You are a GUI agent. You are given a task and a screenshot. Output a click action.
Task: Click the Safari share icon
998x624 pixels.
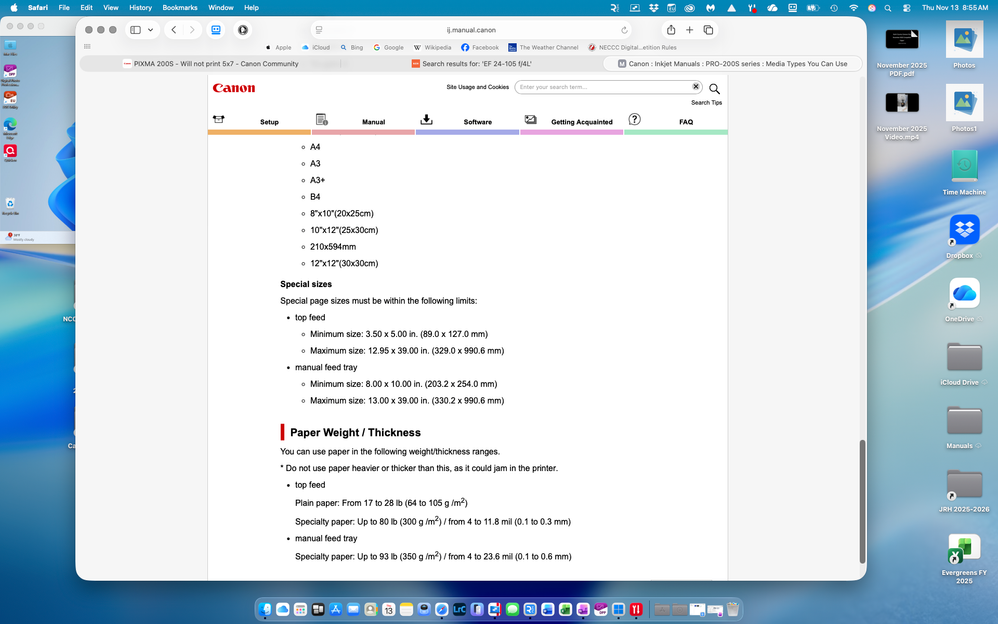[x=671, y=30]
